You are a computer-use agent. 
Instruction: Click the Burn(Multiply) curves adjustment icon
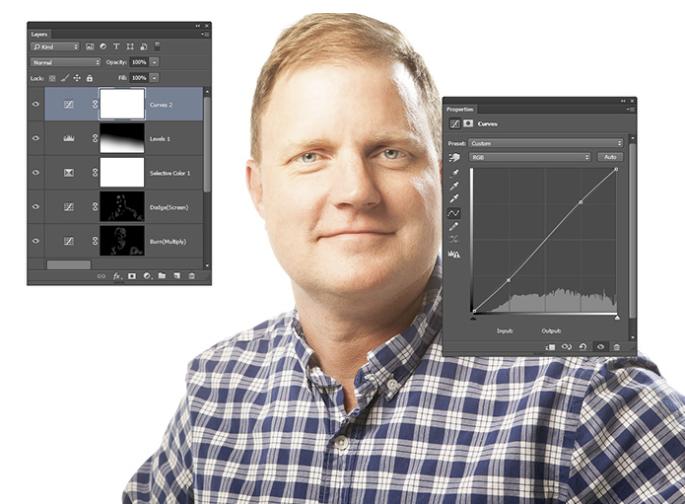69,241
